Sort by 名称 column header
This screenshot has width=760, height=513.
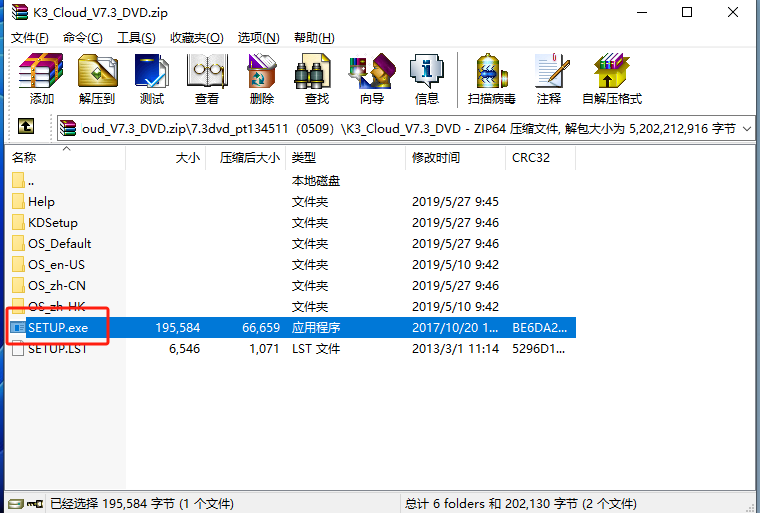click(x=66, y=158)
